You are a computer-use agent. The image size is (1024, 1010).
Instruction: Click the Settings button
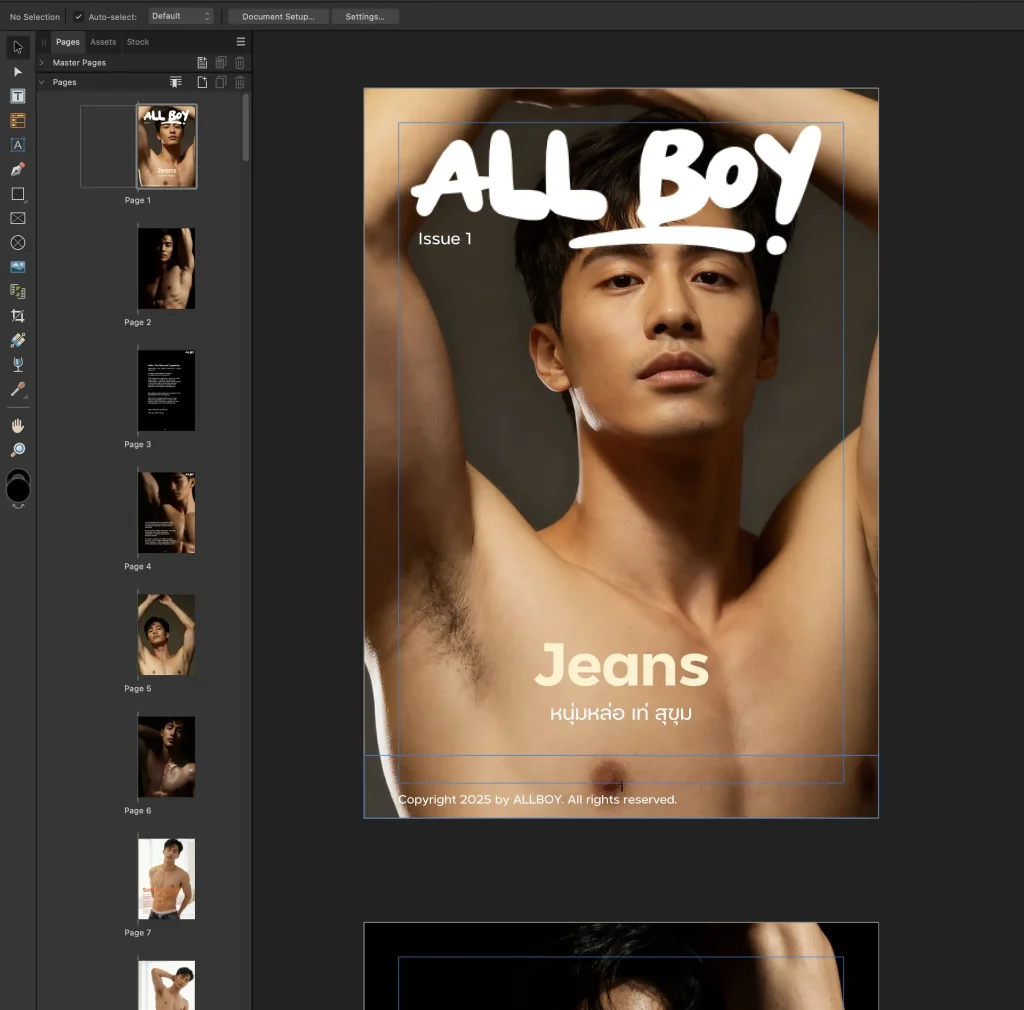pyautogui.click(x=365, y=17)
